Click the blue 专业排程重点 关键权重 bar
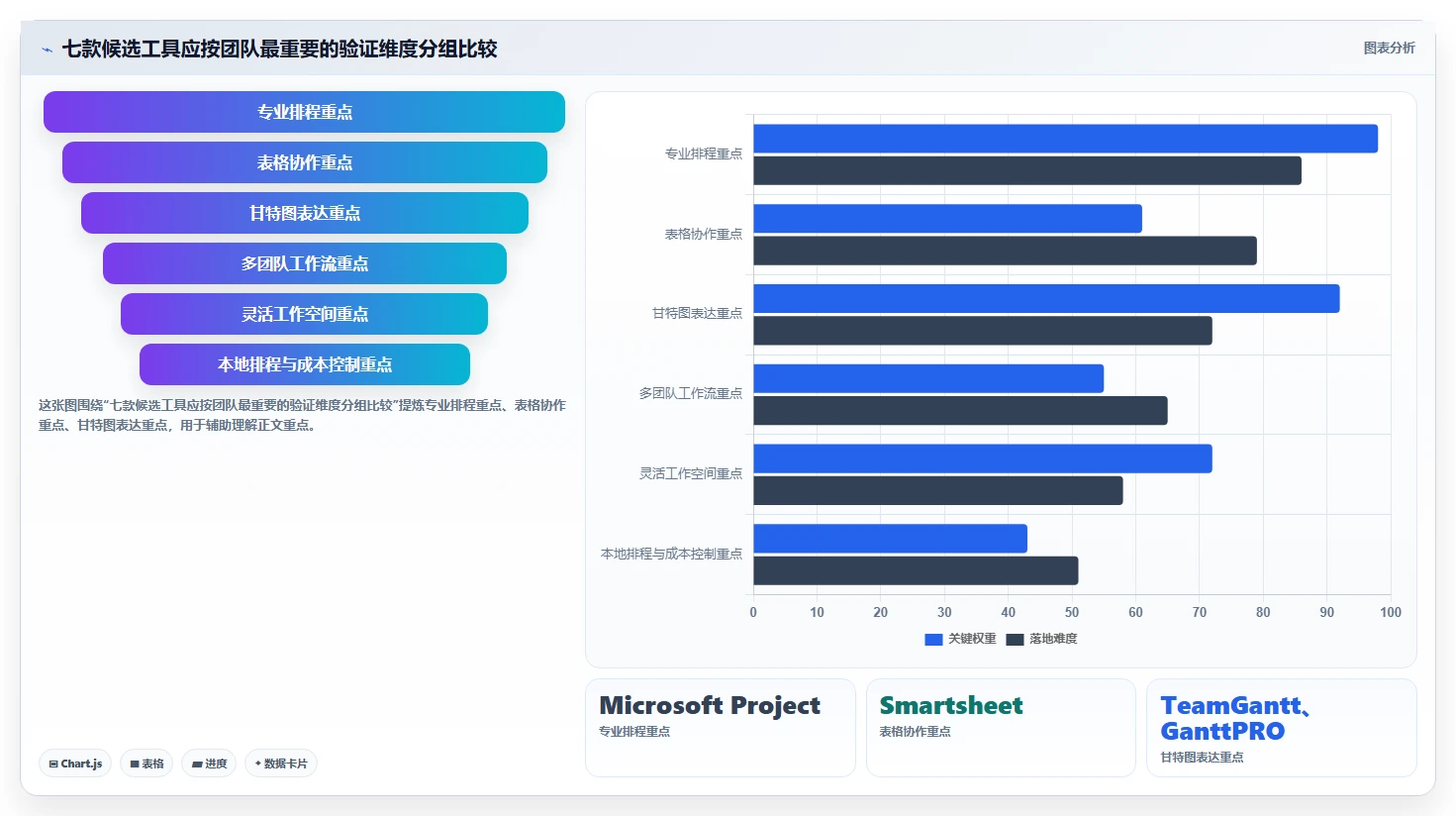This screenshot has width=1456, height=816. [x=1065, y=139]
